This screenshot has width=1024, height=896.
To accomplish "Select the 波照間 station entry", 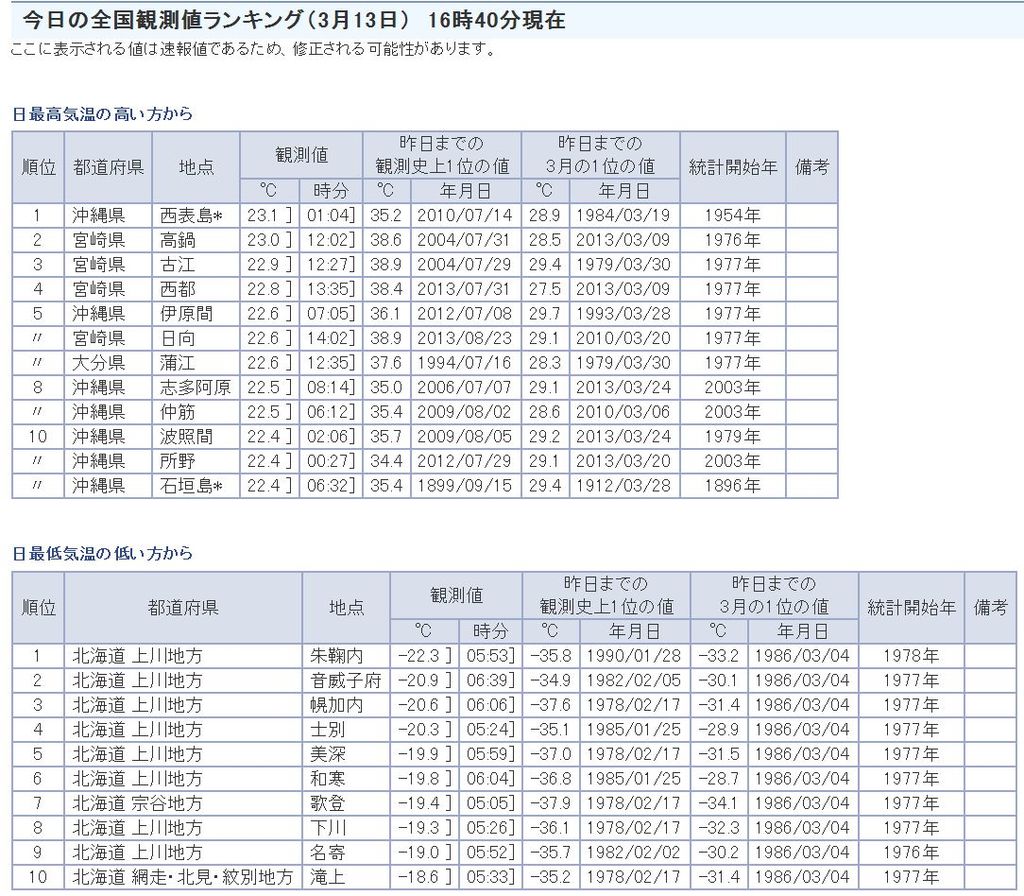I will [x=186, y=436].
